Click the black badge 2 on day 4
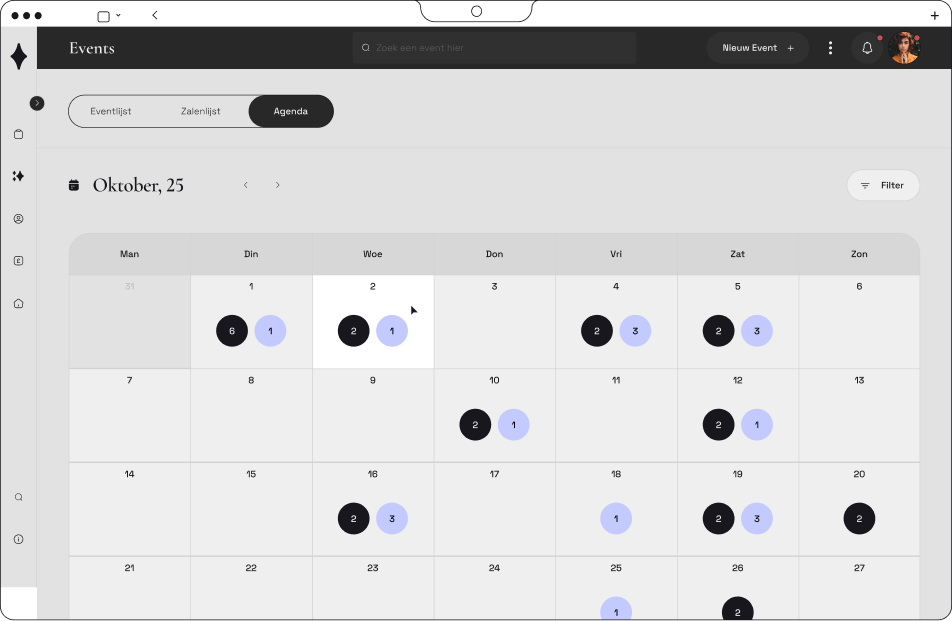The width and height of the screenshot is (952, 621). [x=597, y=331]
